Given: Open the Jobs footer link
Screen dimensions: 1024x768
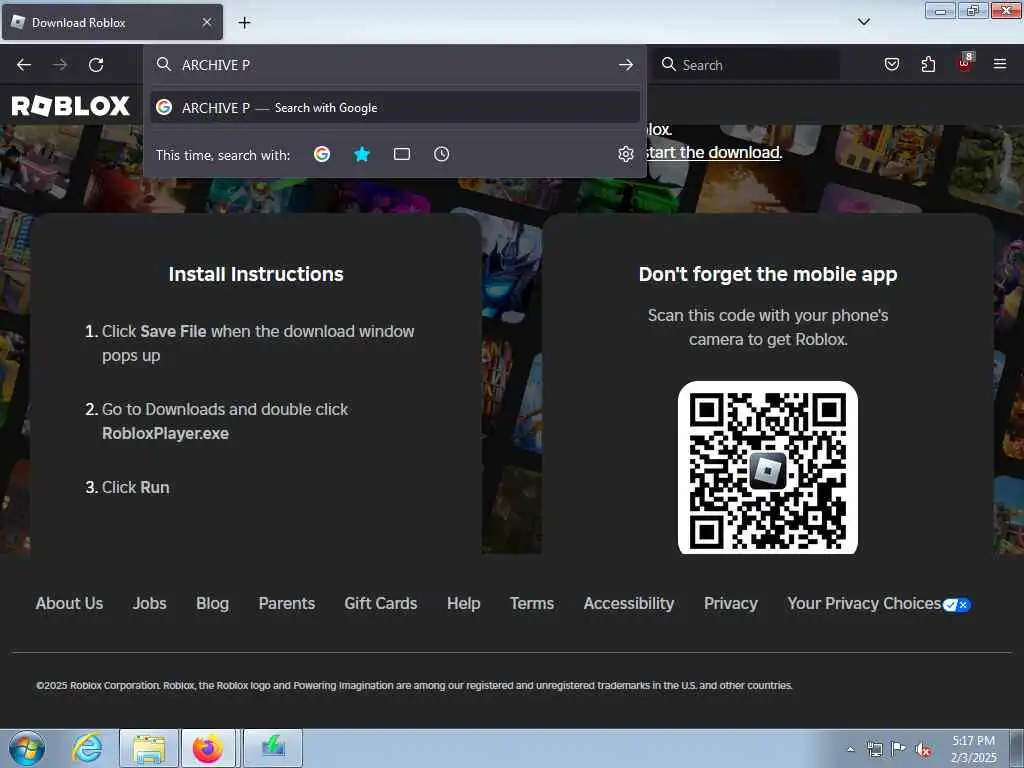Looking at the screenshot, I should pyautogui.click(x=150, y=603).
